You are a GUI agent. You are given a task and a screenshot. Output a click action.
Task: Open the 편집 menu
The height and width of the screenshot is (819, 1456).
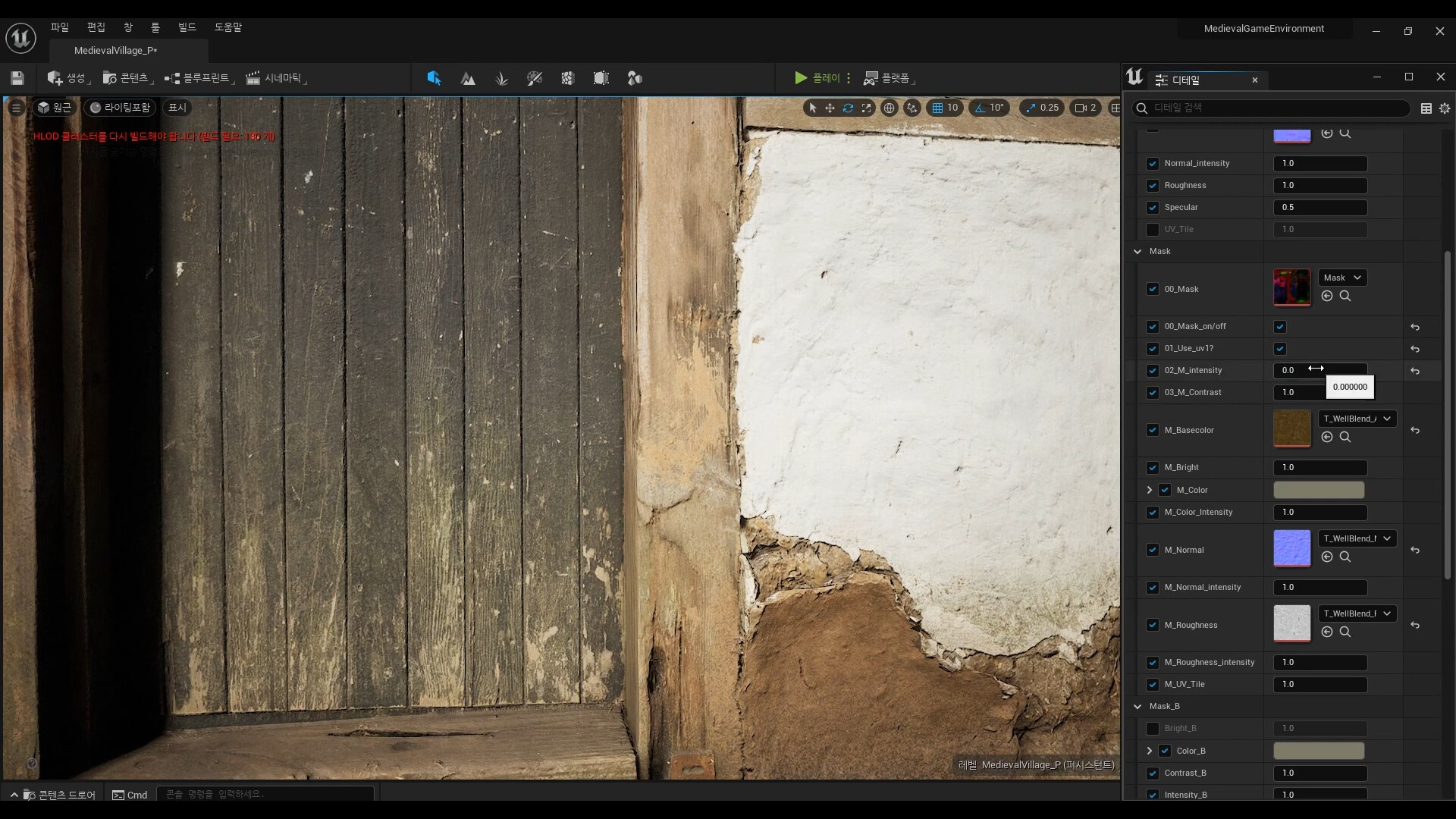(96, 27)
